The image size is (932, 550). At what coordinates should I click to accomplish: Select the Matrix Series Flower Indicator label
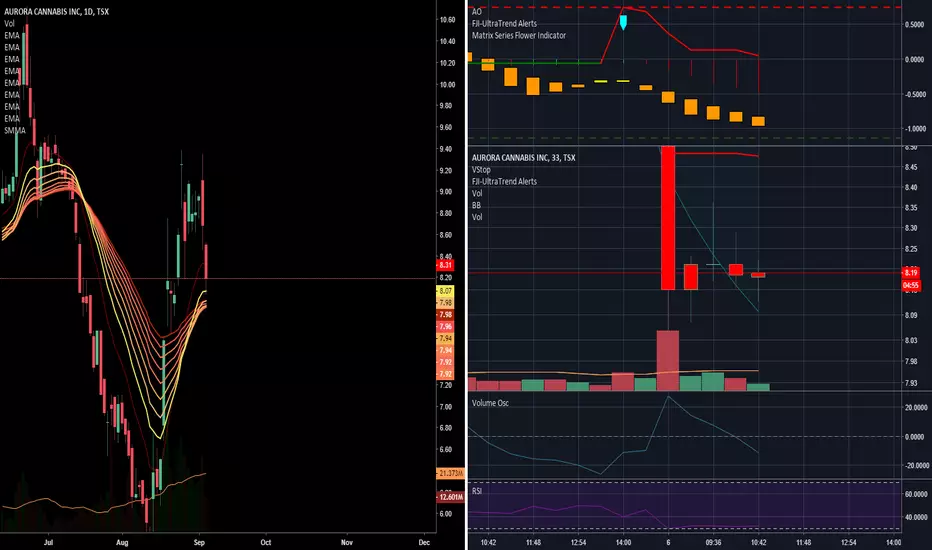pyautogui.click(x=519, y=35)
